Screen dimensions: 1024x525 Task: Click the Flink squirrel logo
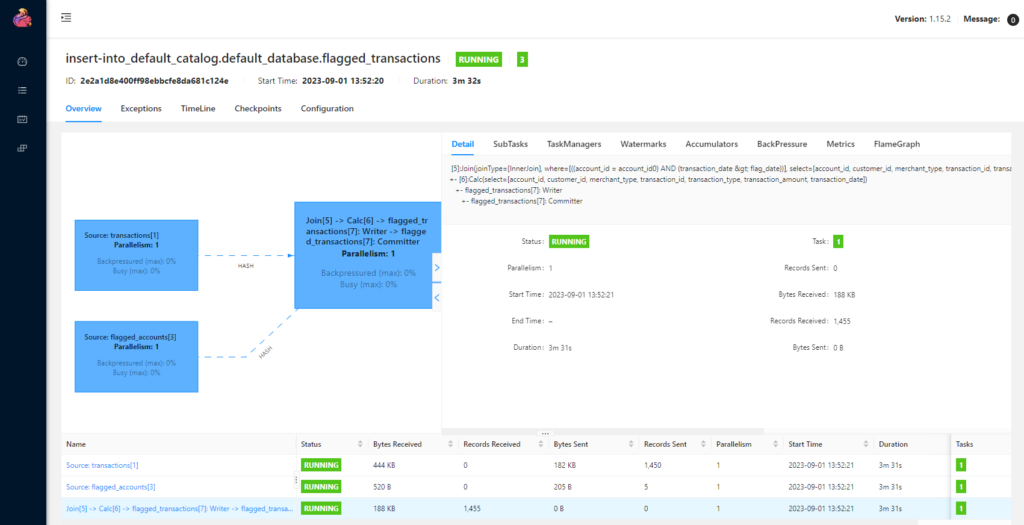(22, 18)
